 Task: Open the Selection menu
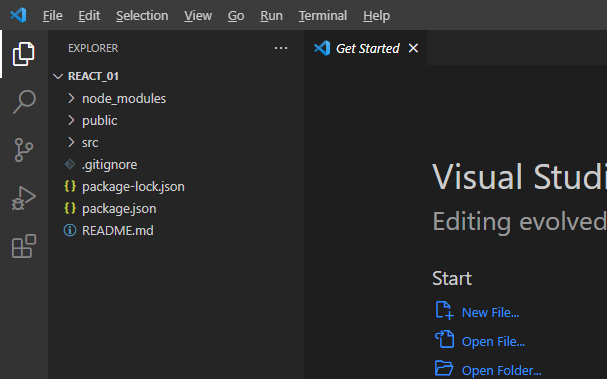tap(142, 15)
